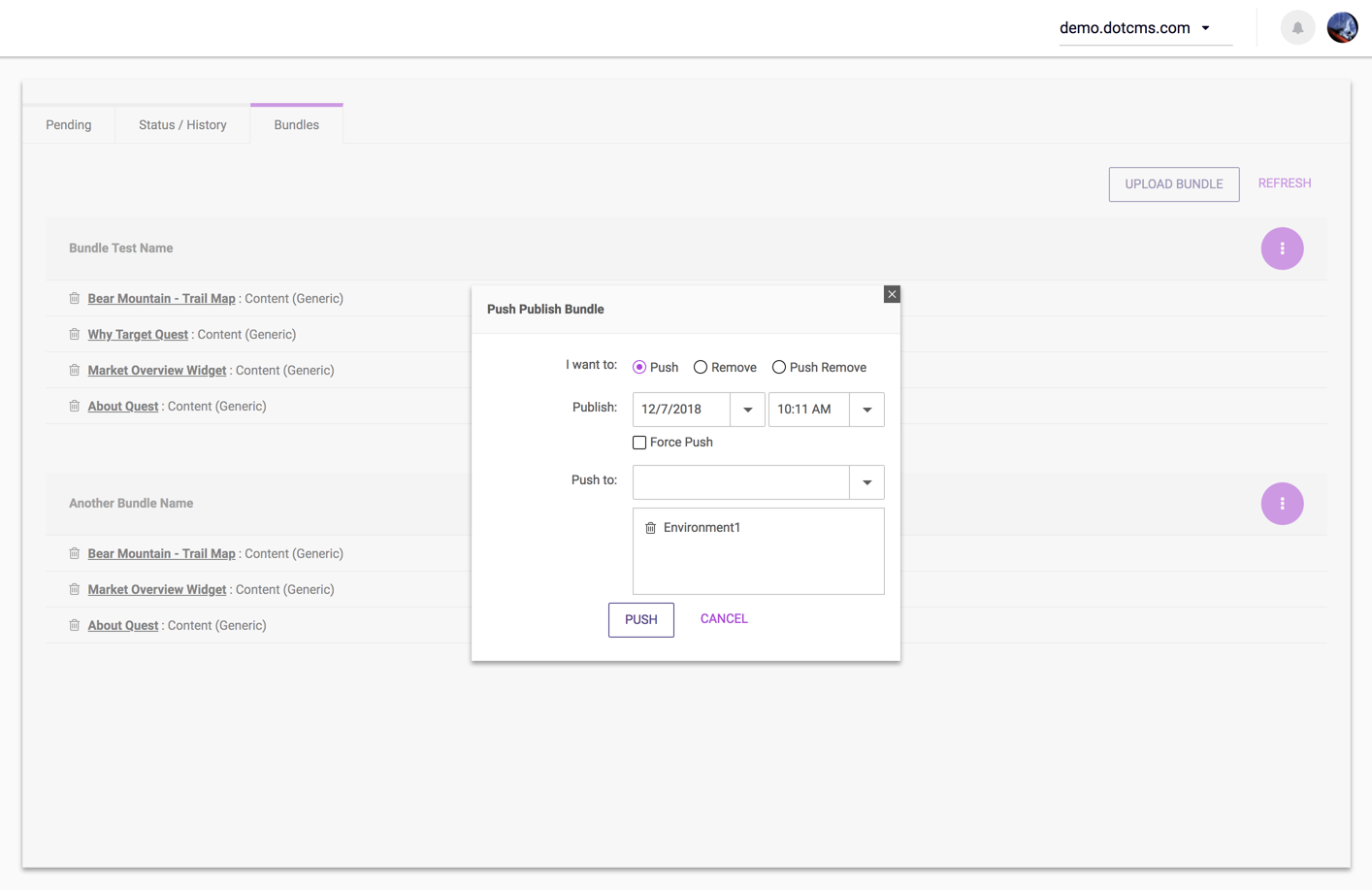
Task: Choose the Remove radio option
Action: pyautogui.click(x=701, y=368)
